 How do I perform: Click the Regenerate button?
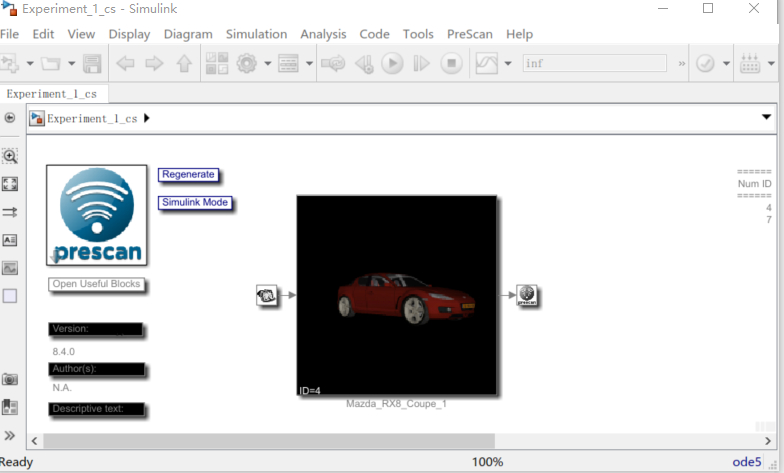(188, 174)
